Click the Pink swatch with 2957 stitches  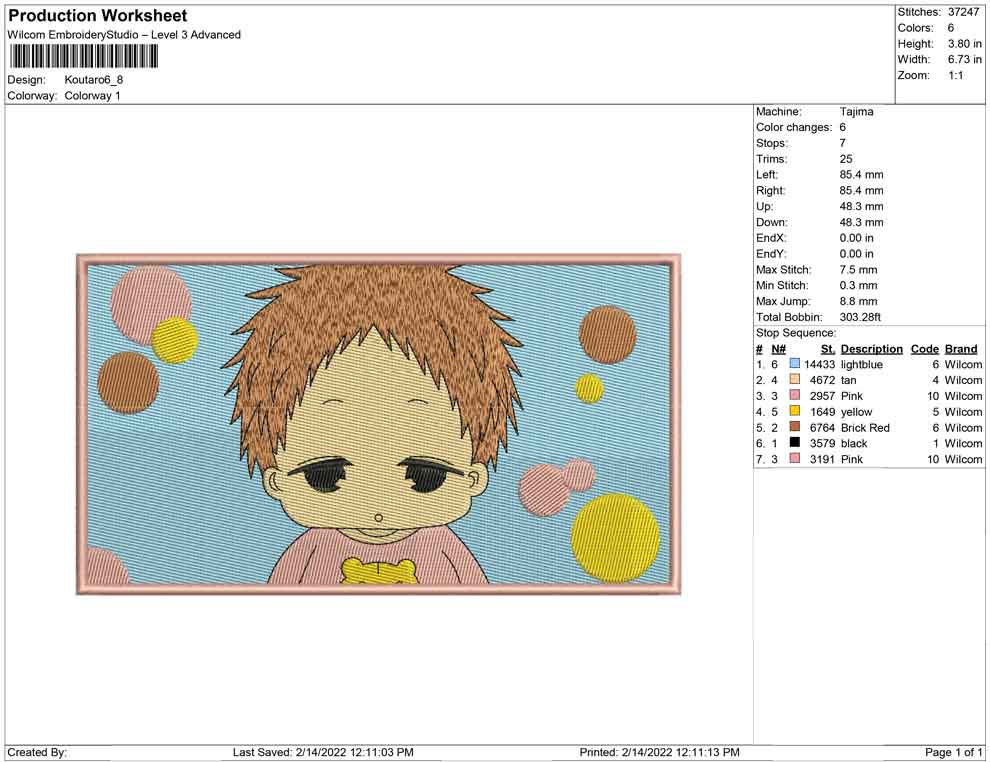794,395
